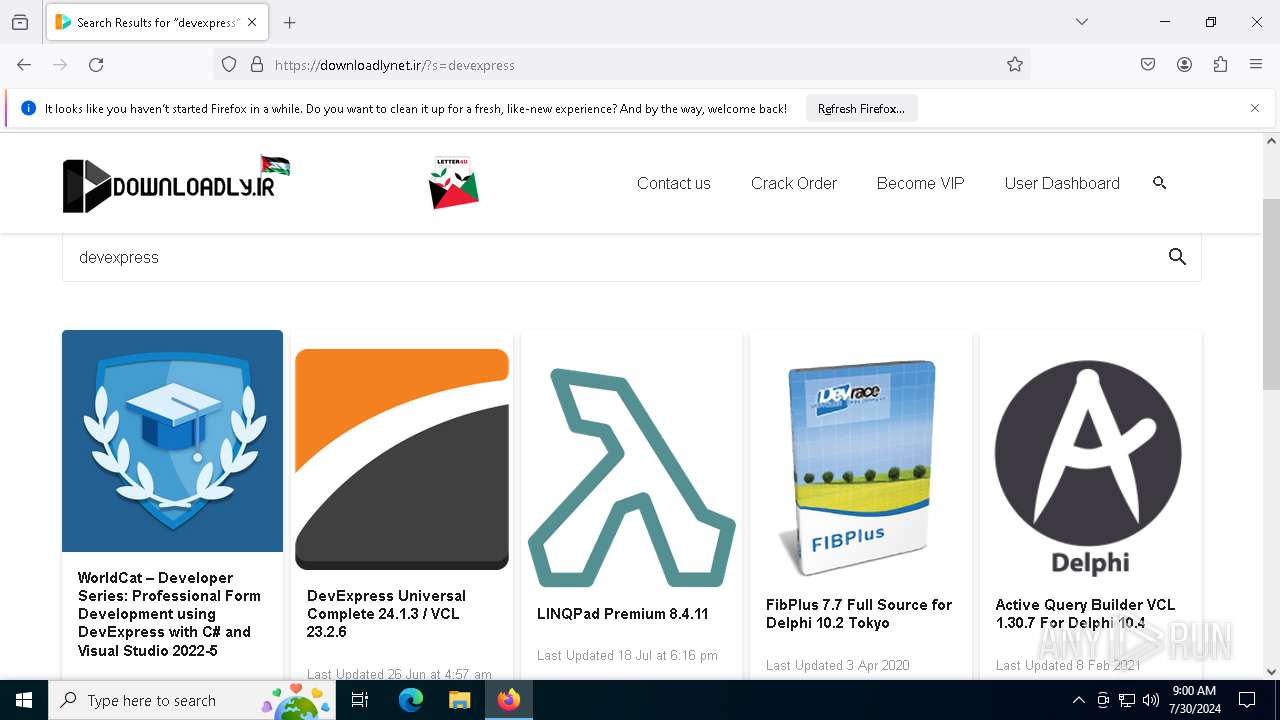
Task: Launch Microsoft Edge from taskbar
Action: click(x=411, y=700)
